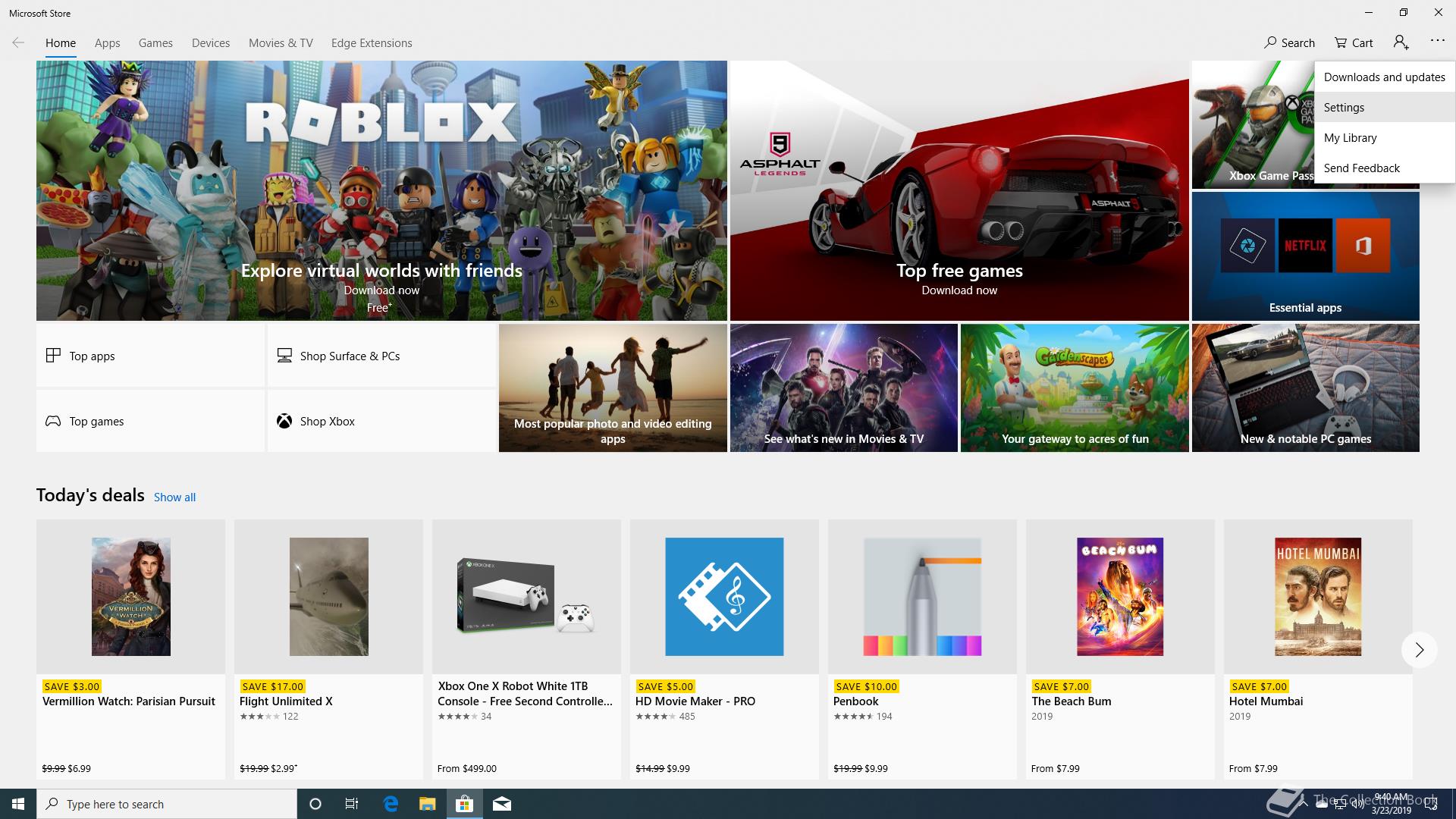
Task: Open Most popular photo and video editing apps
Action: [x=613, y=388]
